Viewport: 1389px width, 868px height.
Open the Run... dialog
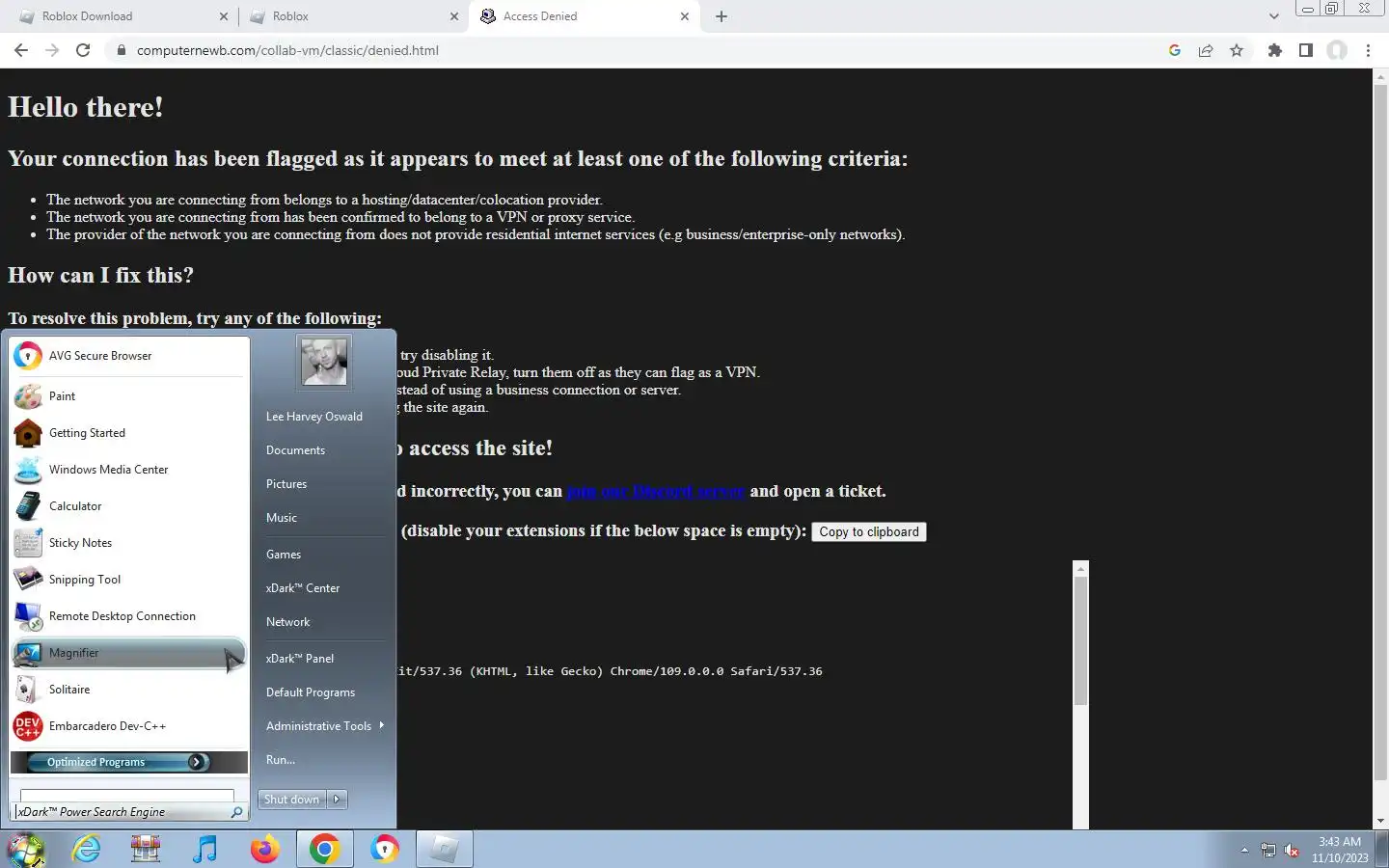pyautogui.click(x=281, y=760)
